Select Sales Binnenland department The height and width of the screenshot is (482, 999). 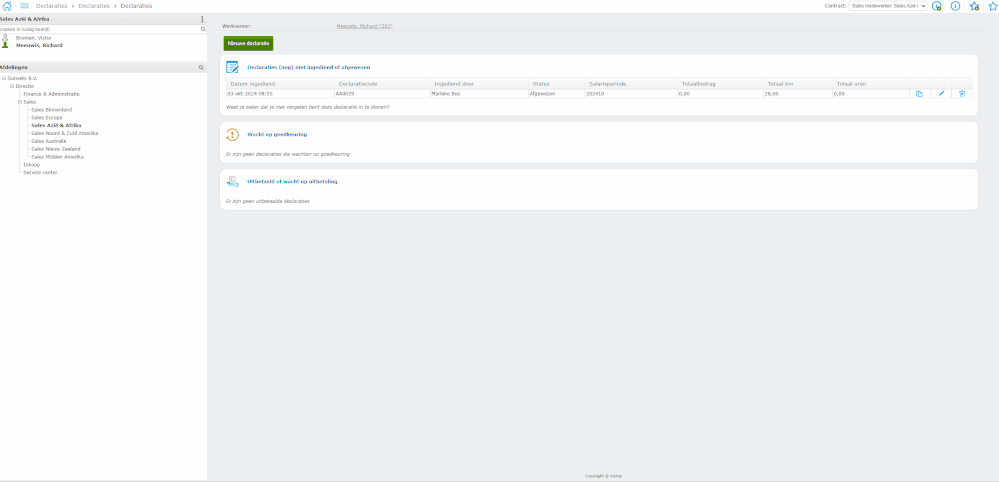52,110
